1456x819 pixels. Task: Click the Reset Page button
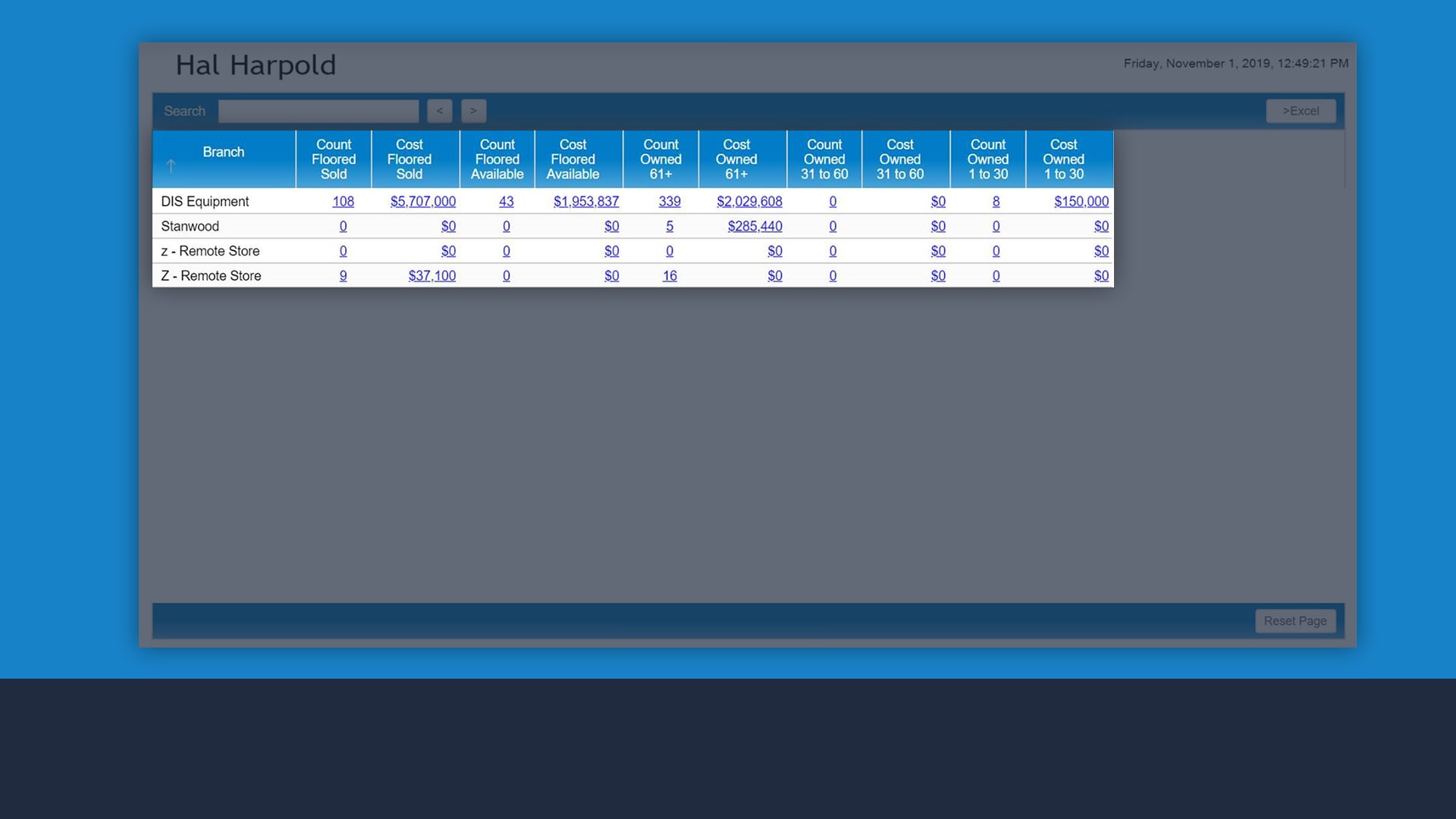[1295, 621]
